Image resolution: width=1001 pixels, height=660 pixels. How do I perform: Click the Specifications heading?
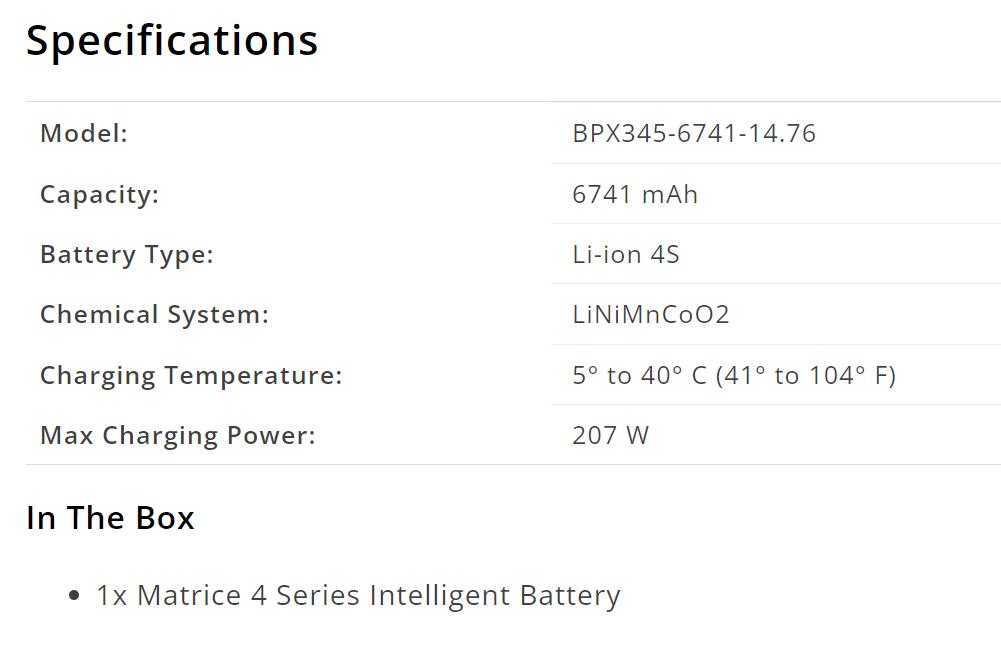coord(171,41)
